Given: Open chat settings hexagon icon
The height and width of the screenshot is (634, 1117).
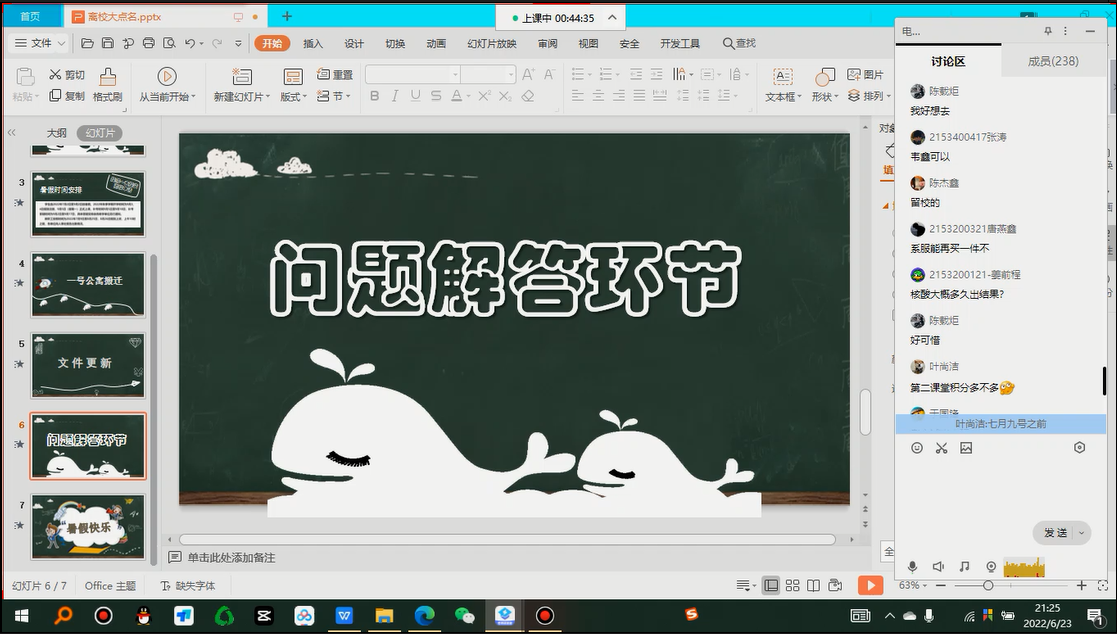Looking at the screenshot, I should (x=1079, y=448).
